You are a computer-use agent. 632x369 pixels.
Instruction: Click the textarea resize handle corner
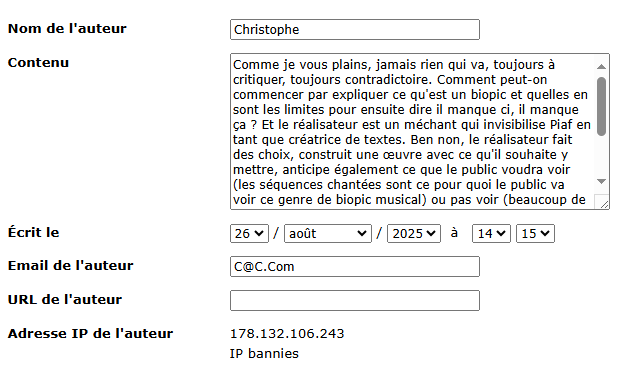coord(603,203)
